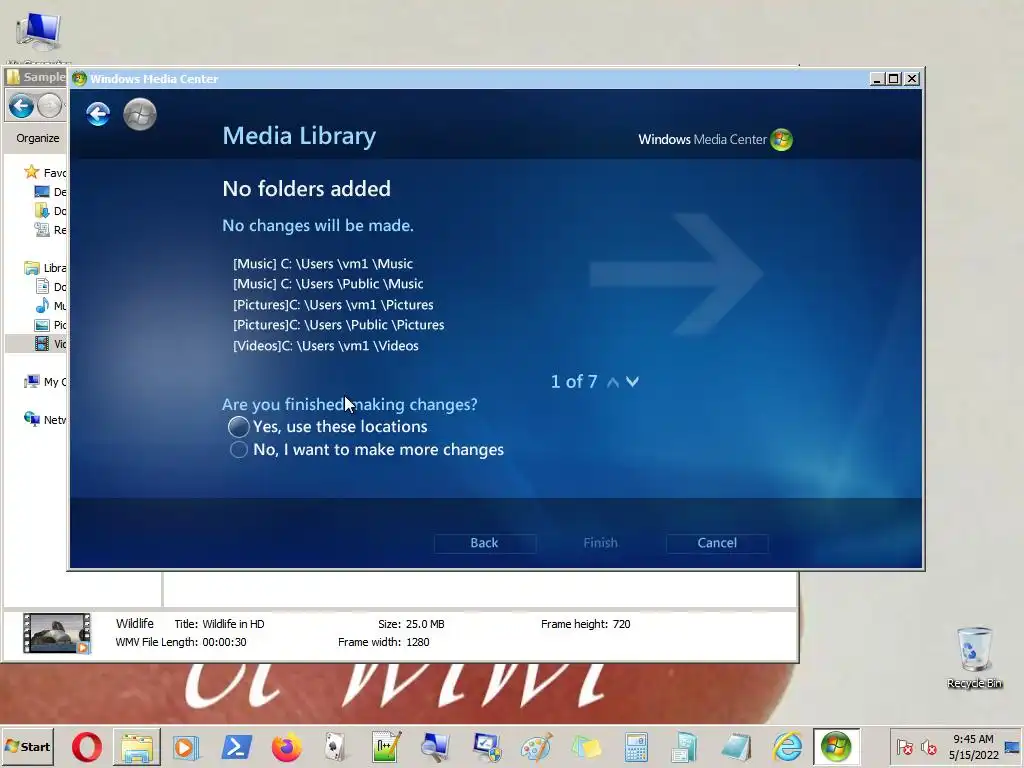Open Solitaire card game from taskbar
Screen dimensions: 1024x768
click(x=335, y=747)
